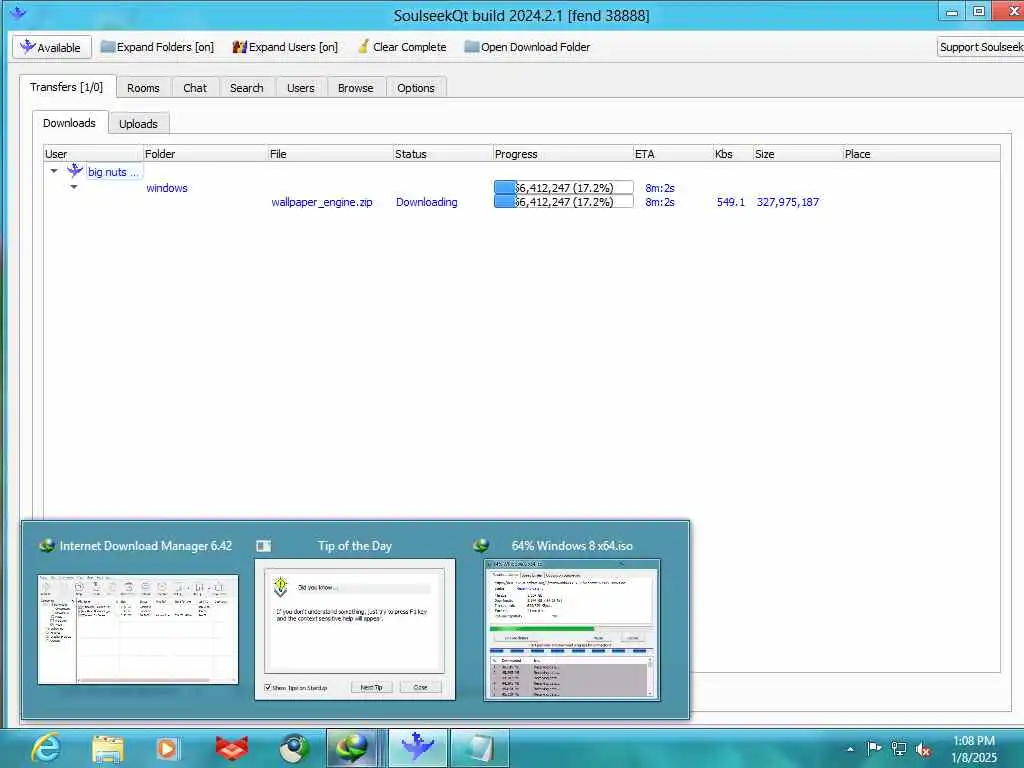The image size is (1024, 768).
Task: Sort by File column header
Action: [330, 153]
